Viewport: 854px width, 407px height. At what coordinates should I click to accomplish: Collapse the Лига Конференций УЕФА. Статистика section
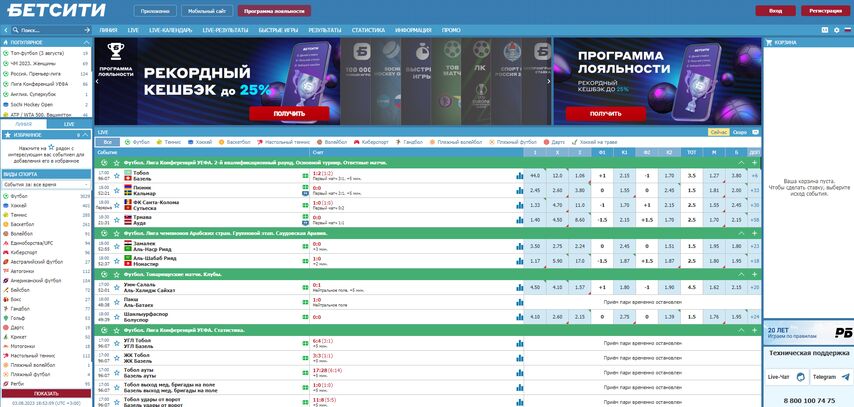click(741, 330)
